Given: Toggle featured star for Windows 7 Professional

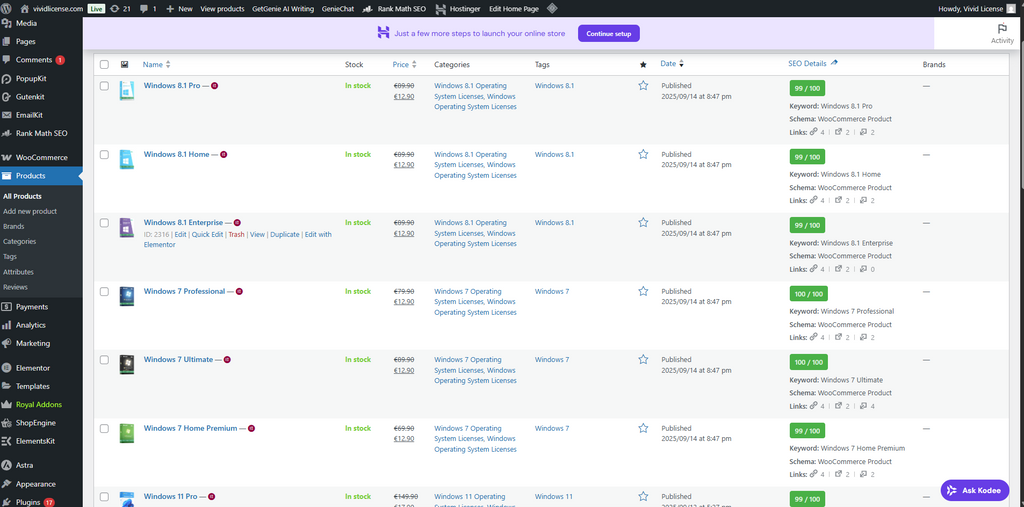Looking at the screenshot, I should (x=643, y=291).
